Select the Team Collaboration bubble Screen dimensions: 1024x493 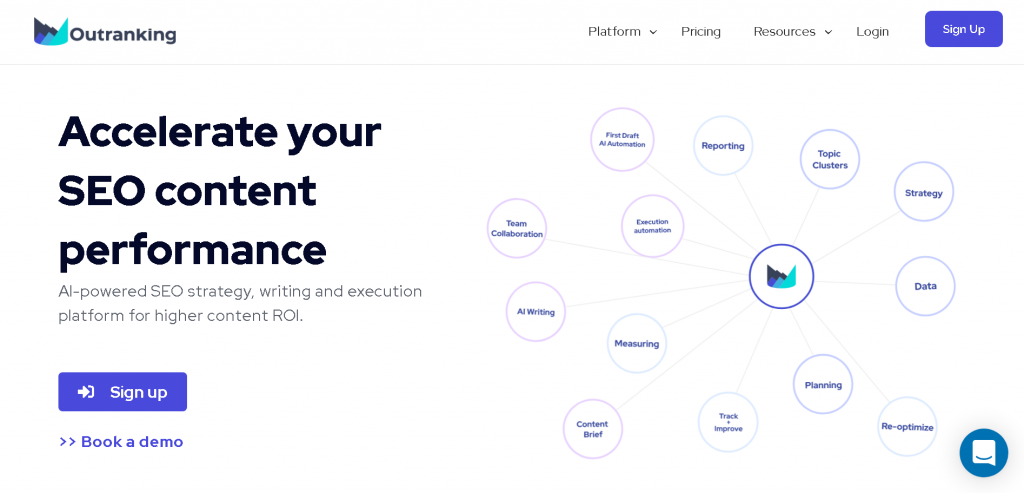click(x=517, y=229)
